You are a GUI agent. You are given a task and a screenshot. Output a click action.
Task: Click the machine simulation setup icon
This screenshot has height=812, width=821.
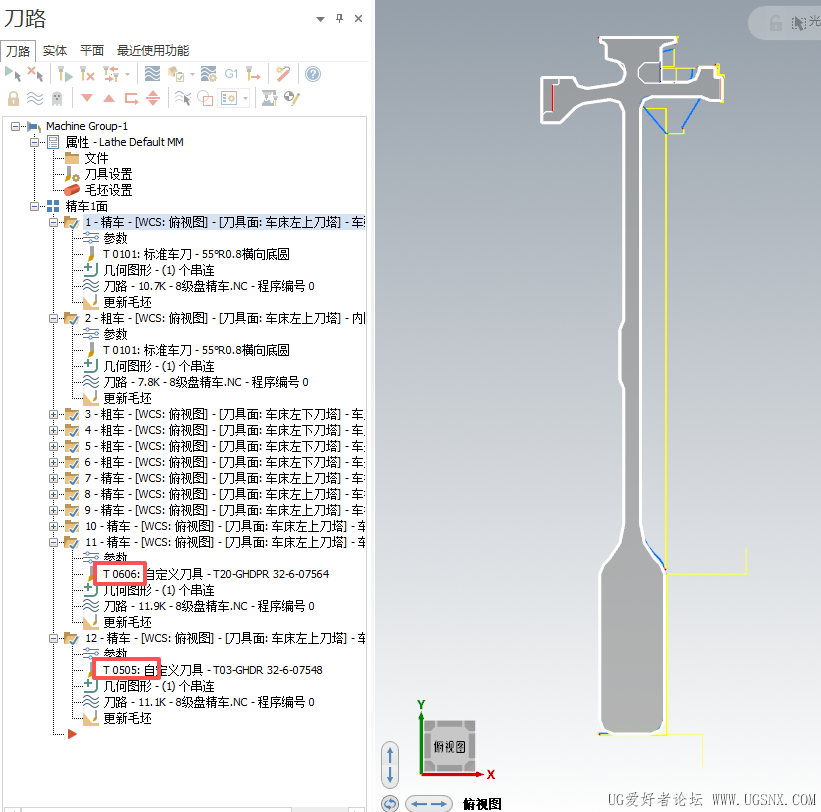tap(269, 98)
